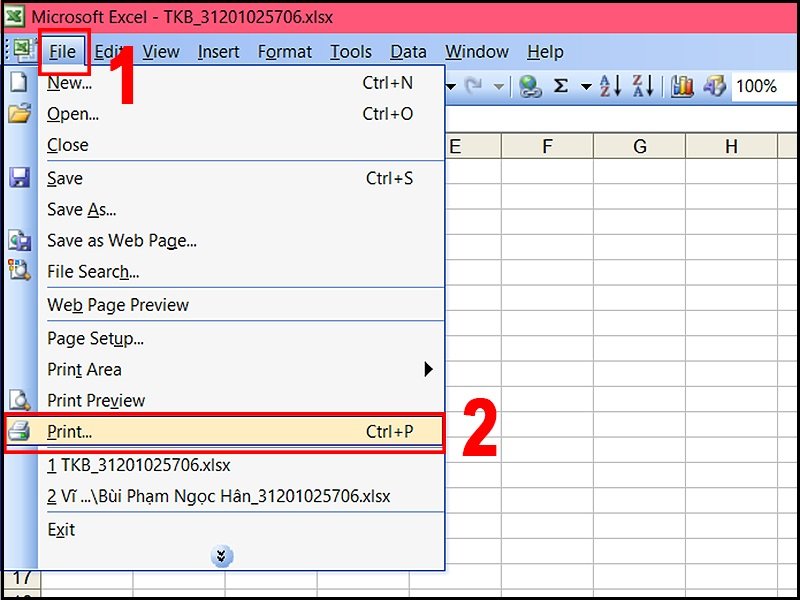Image resolution: width=800 pixels, height=600 pixels.
Task: Open the Tools menu
Action: 351,51
